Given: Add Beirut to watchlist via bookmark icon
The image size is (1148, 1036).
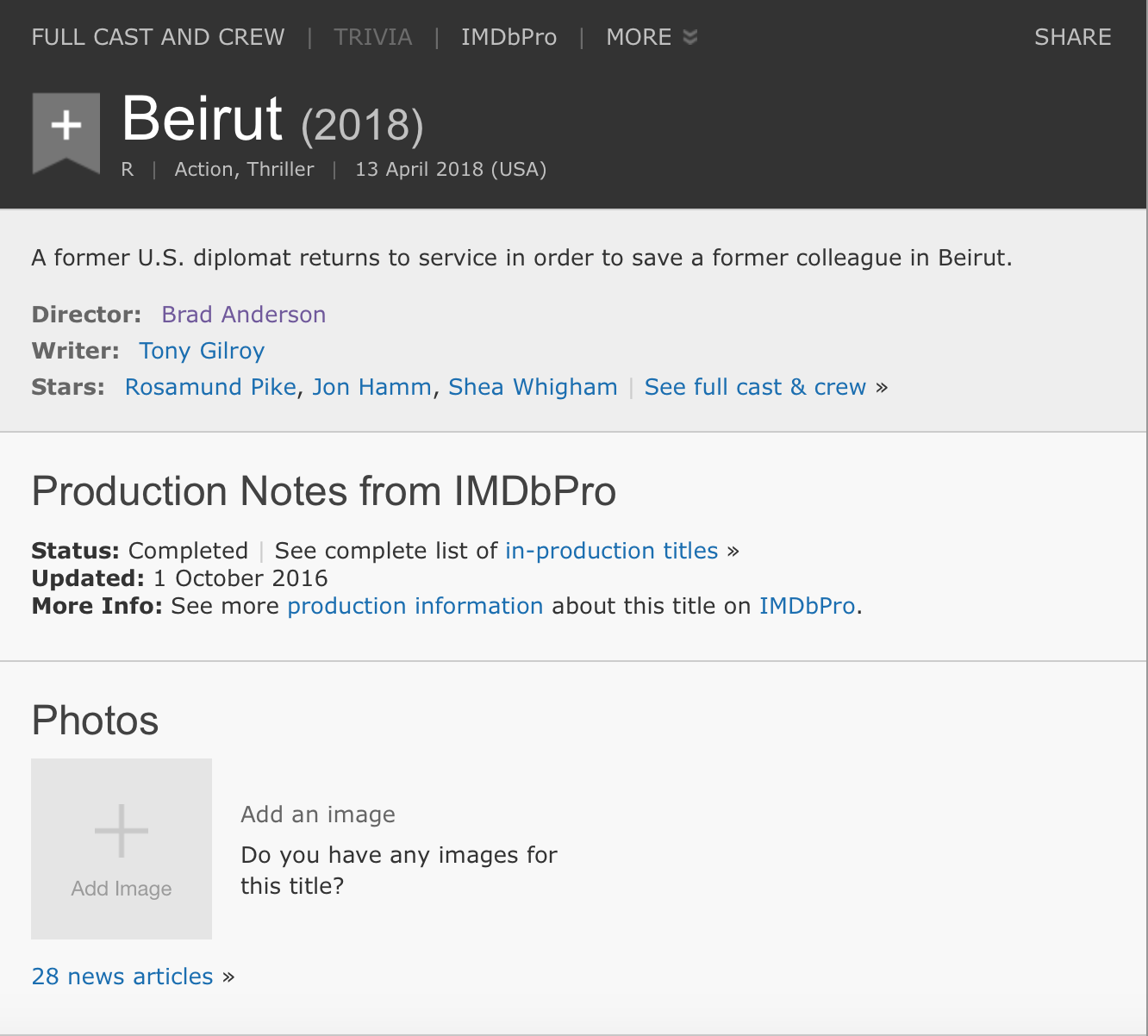Looking at the screenshot, I should pyautogui.click(x=66, y=128).
